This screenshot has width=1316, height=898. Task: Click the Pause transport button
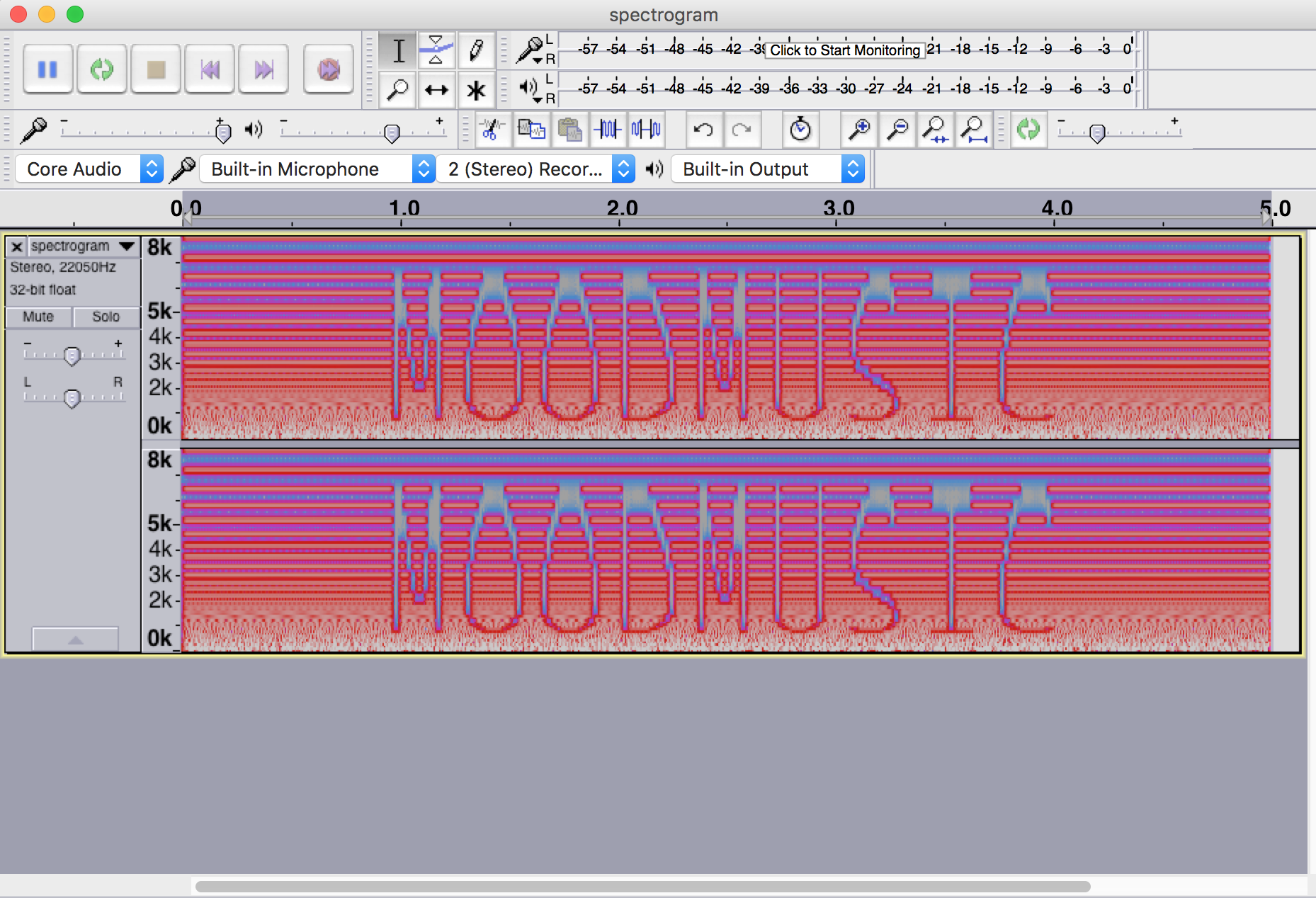[x=47, y=69]
